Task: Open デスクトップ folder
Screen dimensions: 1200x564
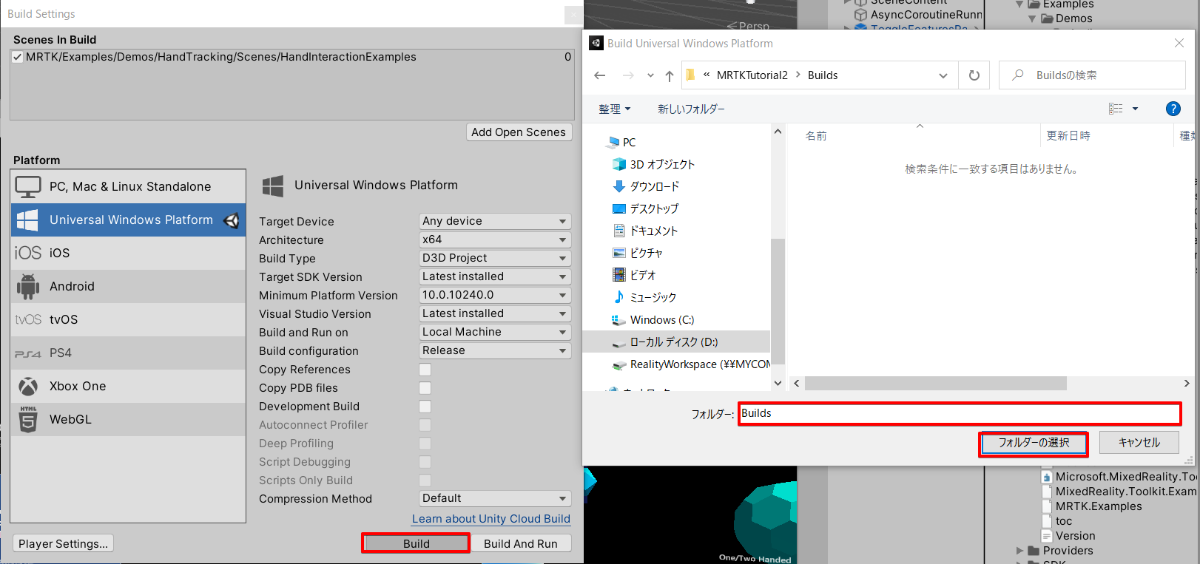Action: [645, 208]
